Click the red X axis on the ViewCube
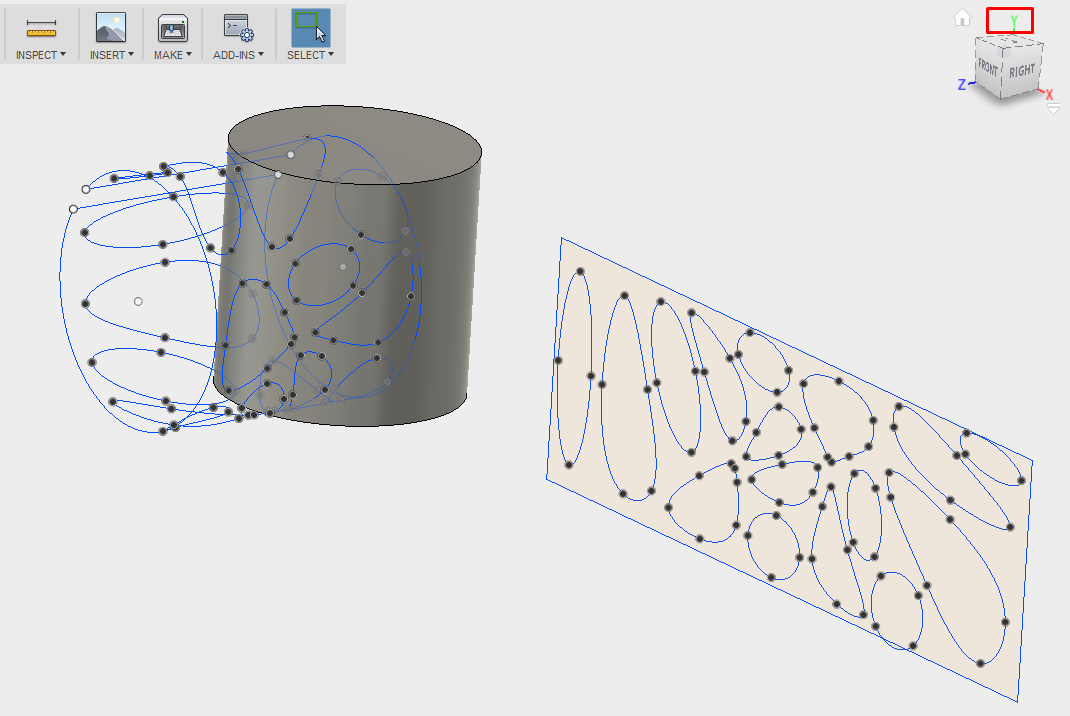1070x716 pixels. pyautogui.click(x=1049, y=93)
